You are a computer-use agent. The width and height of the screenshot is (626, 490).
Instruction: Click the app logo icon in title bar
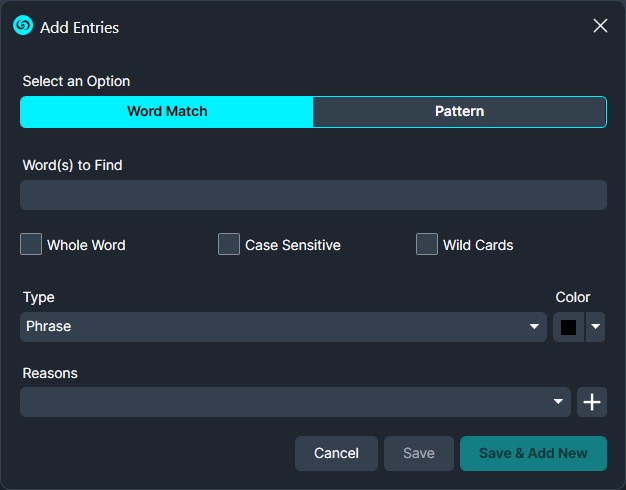click(x=23, y=26)
